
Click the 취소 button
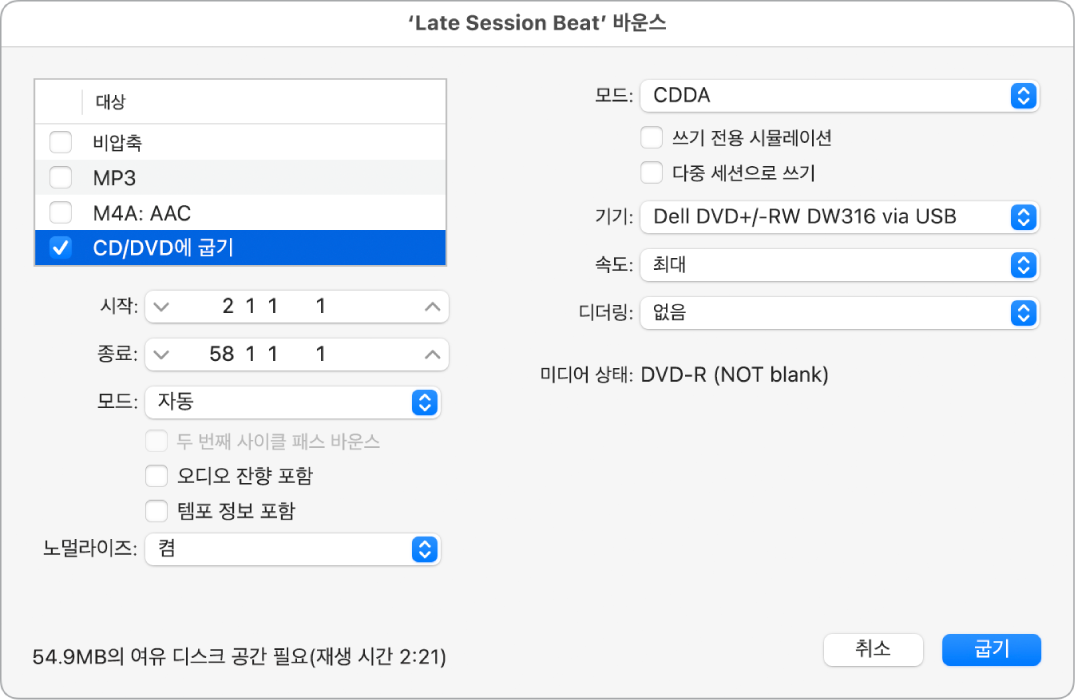click(873, 649)
